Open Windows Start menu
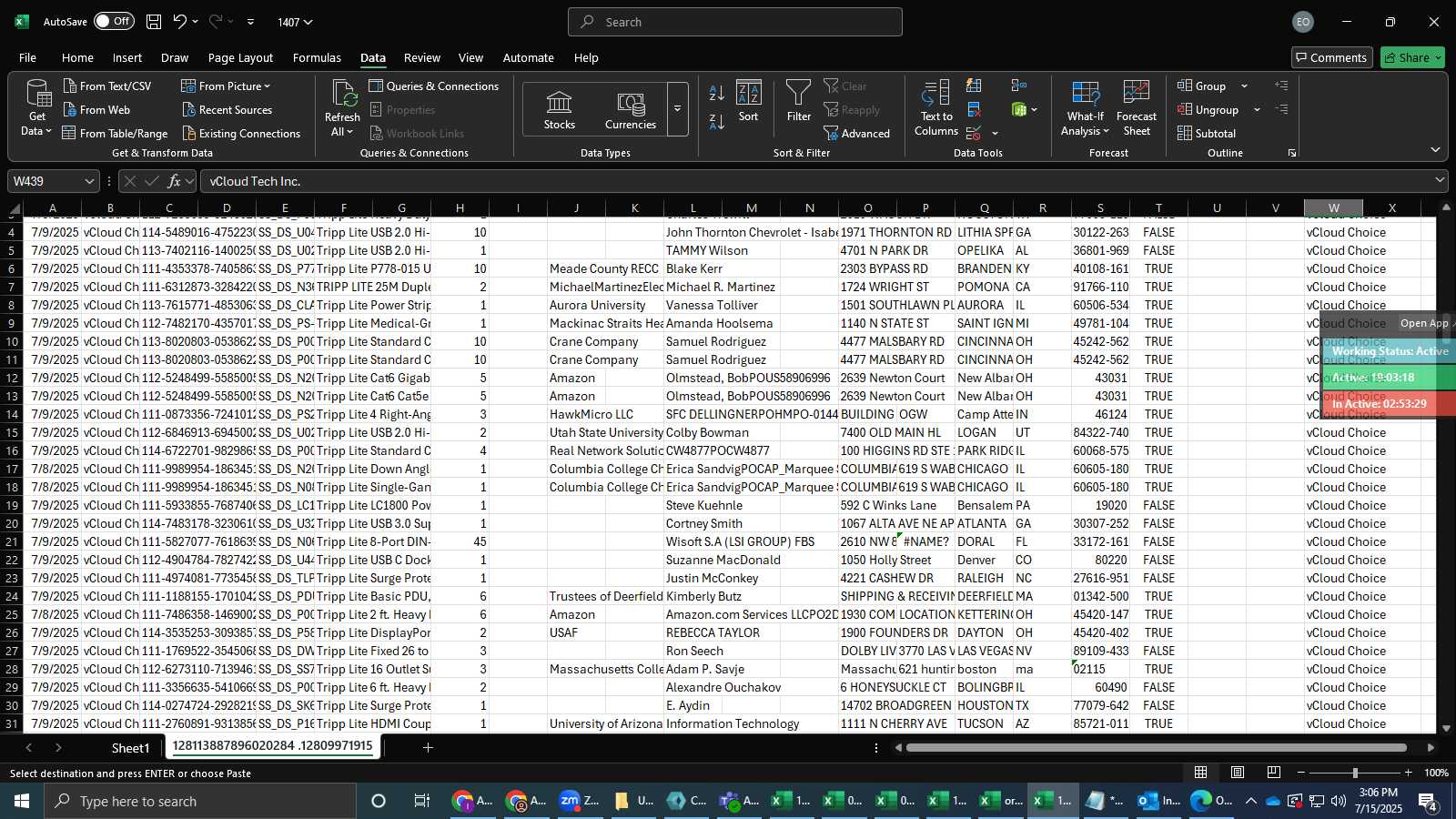The image size is (1456, 819). (22, 801)
